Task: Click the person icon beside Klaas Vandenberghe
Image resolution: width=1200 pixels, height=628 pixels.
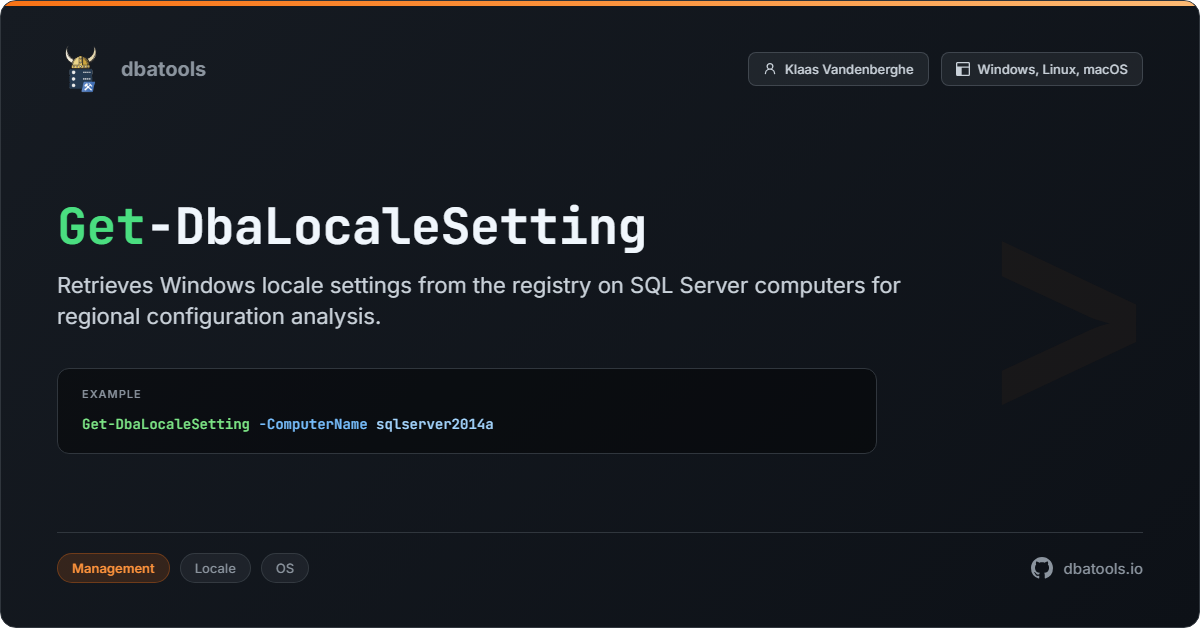Action: pos(769,69)
